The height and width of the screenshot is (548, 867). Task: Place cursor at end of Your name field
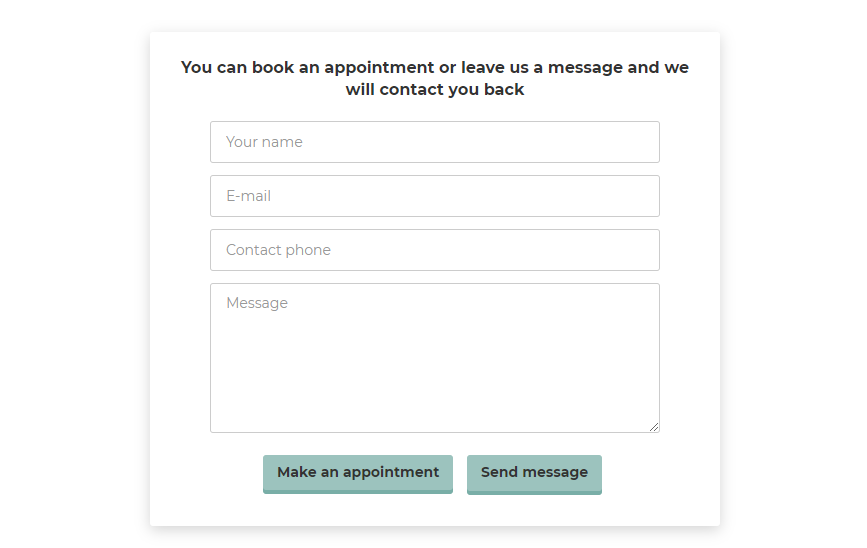coord(636,142)
